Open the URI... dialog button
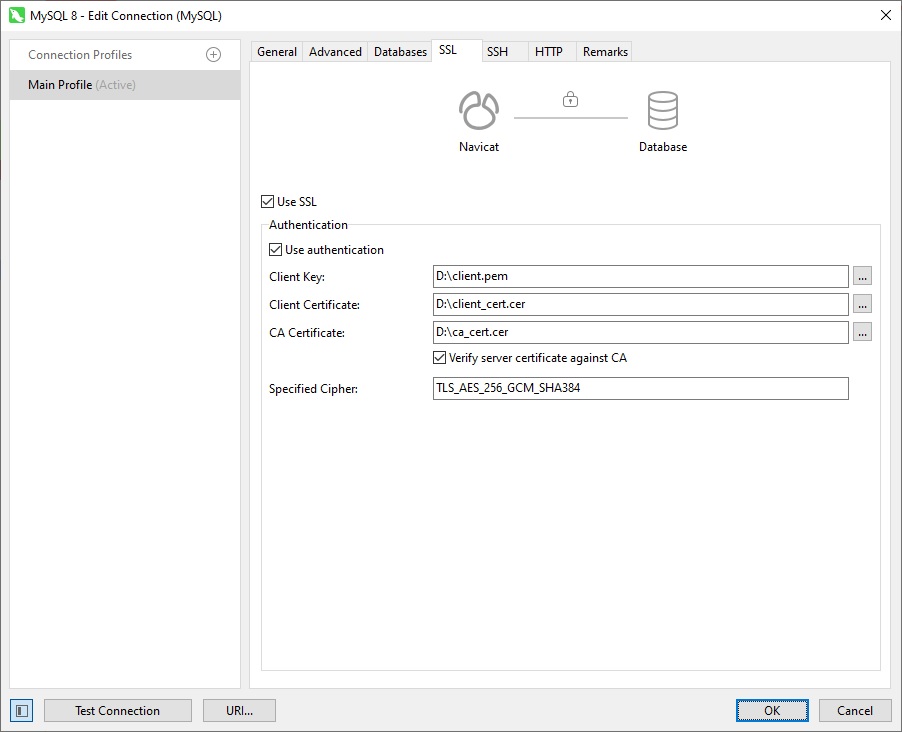Image resolution: width=902 pixels, height=732 pixels. (x=239, y=711)
